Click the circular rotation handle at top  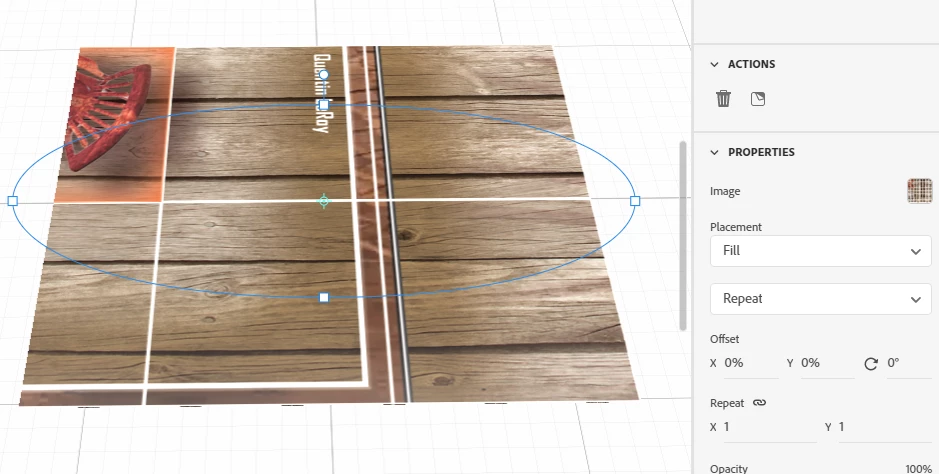point(324,75)
